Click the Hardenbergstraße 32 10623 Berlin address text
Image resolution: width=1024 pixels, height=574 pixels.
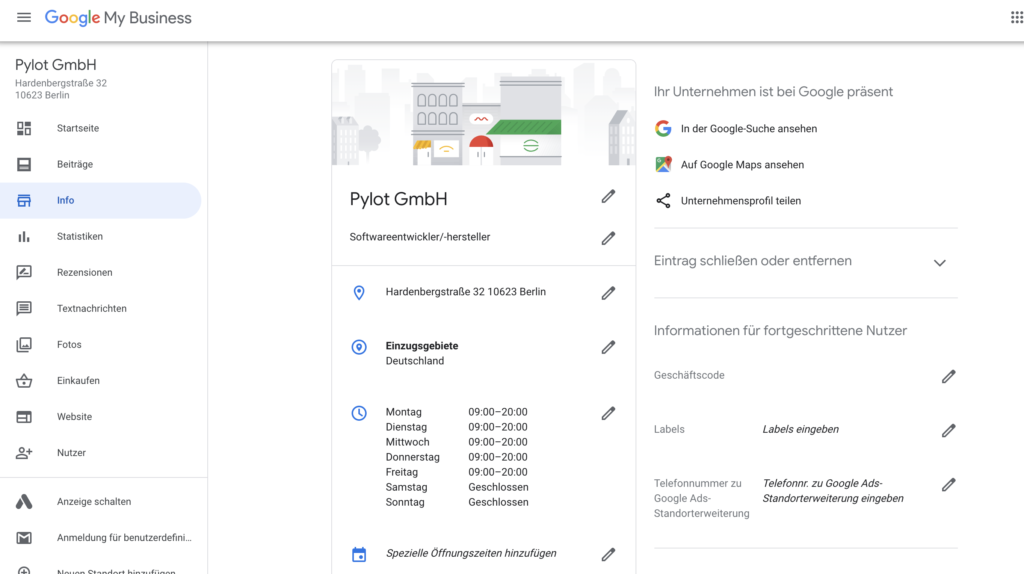466,292
